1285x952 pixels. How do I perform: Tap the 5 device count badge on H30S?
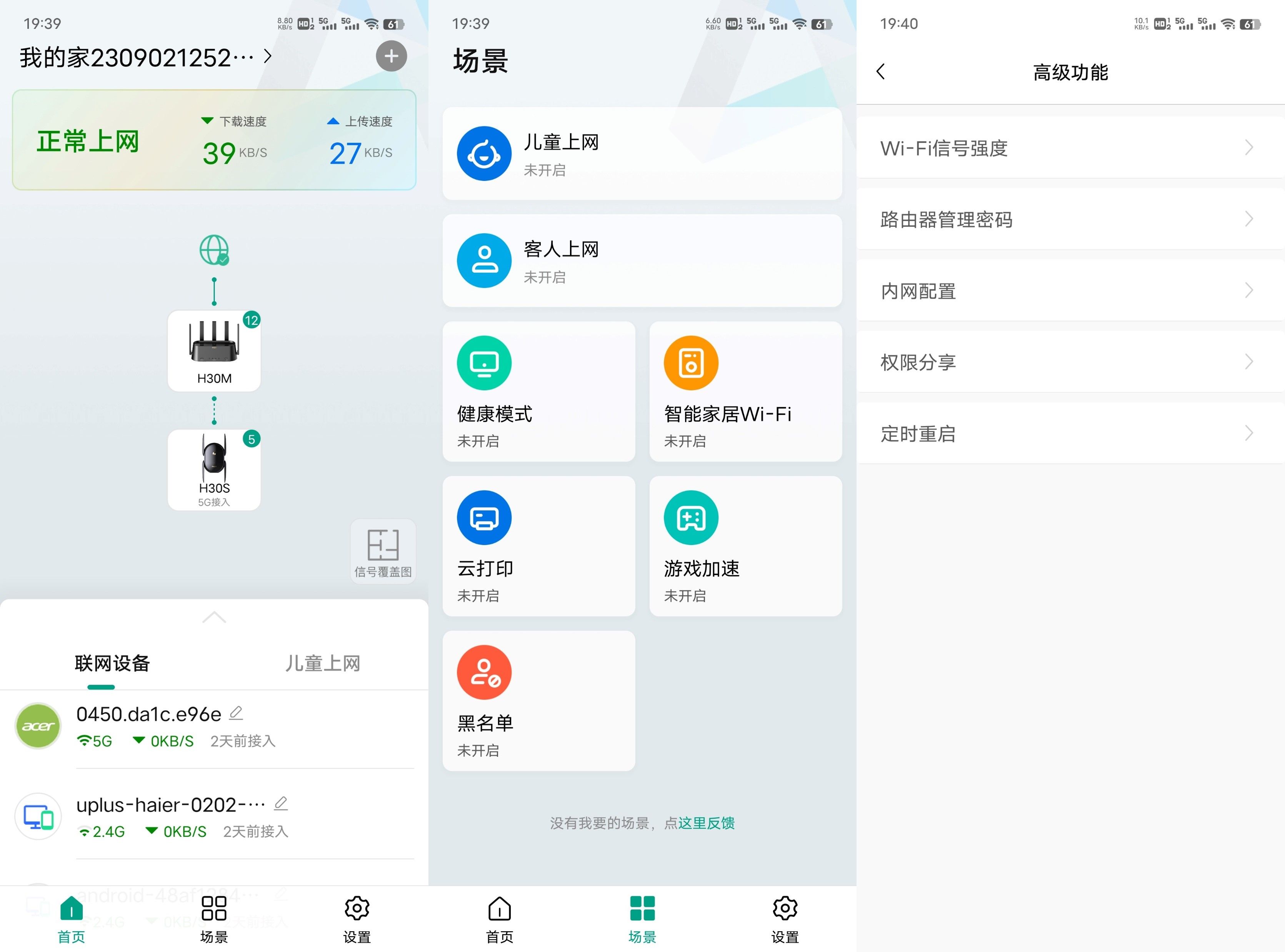click(x=251, y=439)
